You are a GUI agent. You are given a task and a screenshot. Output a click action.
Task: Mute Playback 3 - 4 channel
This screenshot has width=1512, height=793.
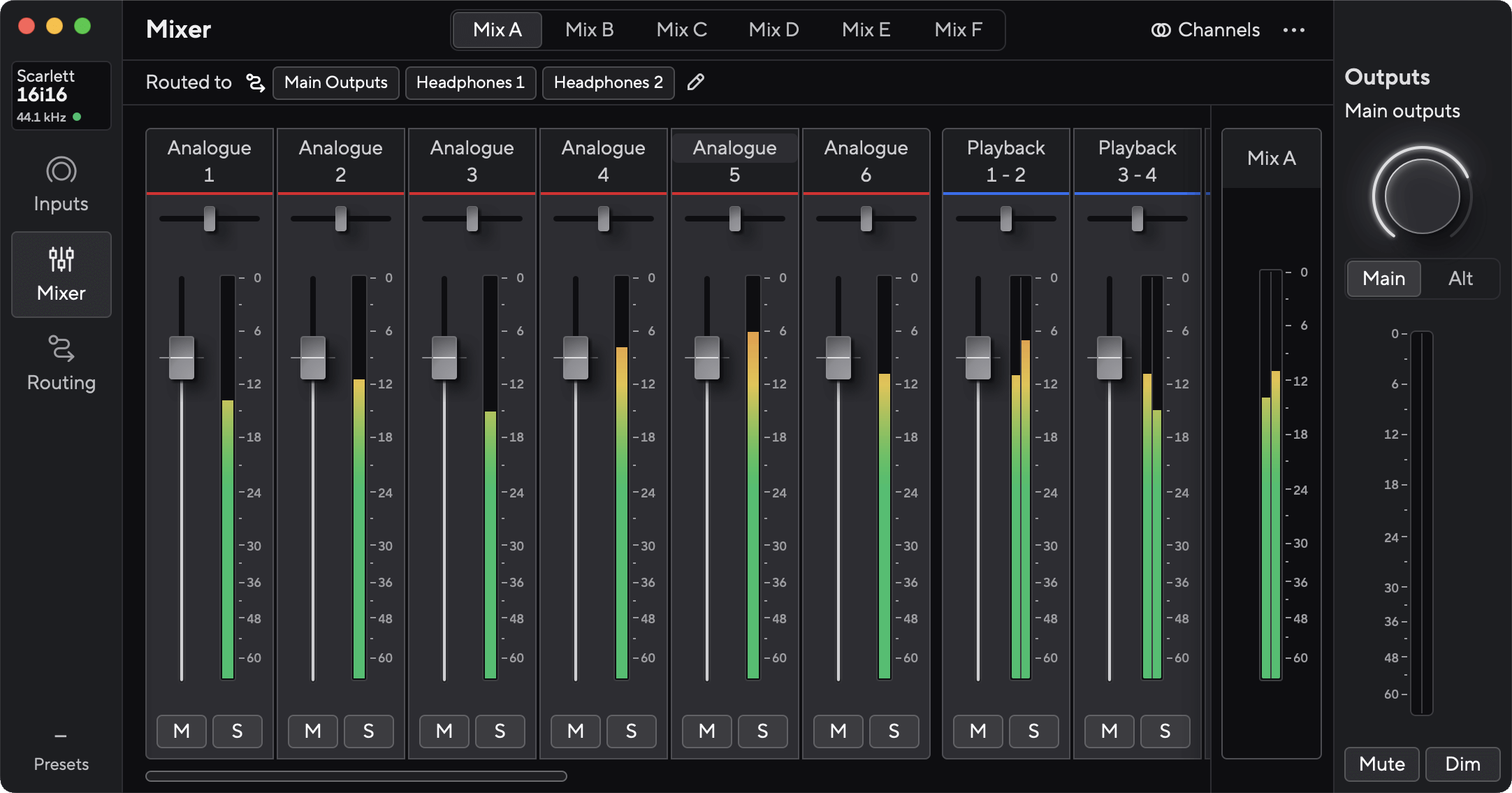click(1110, 732)
